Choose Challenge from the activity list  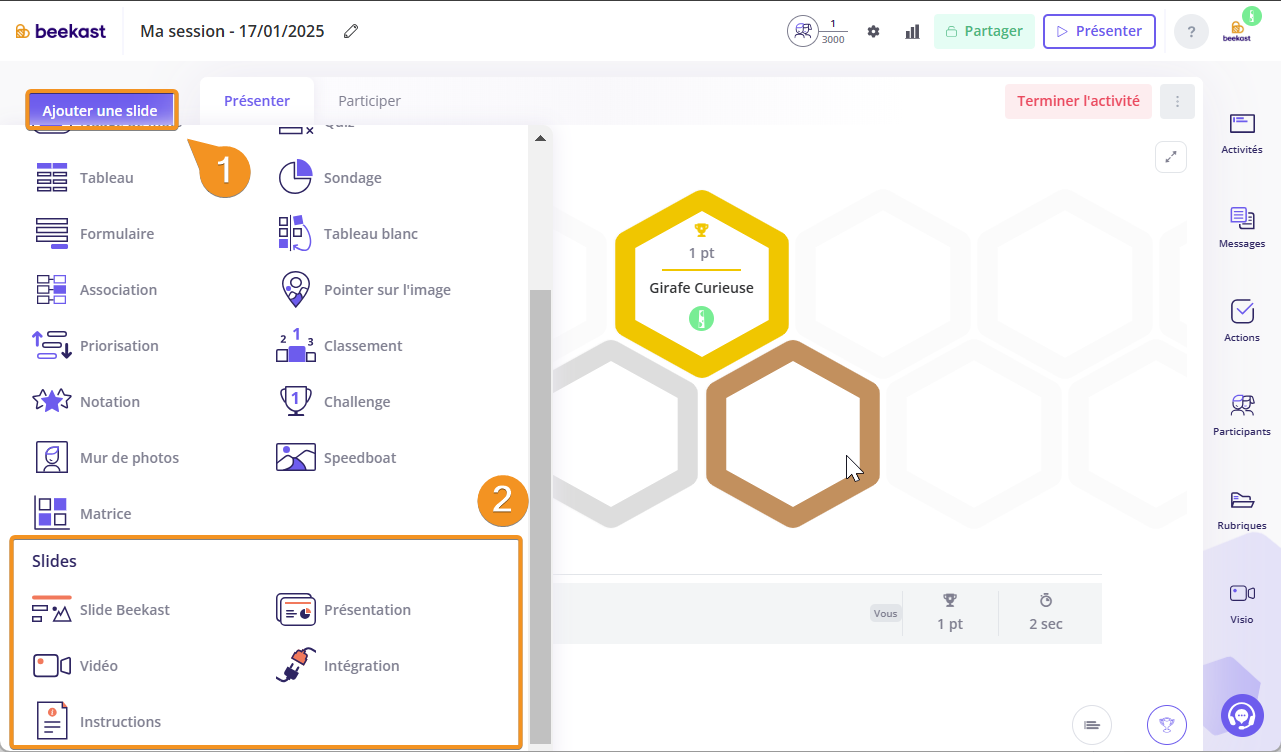(x=357, y=401)
